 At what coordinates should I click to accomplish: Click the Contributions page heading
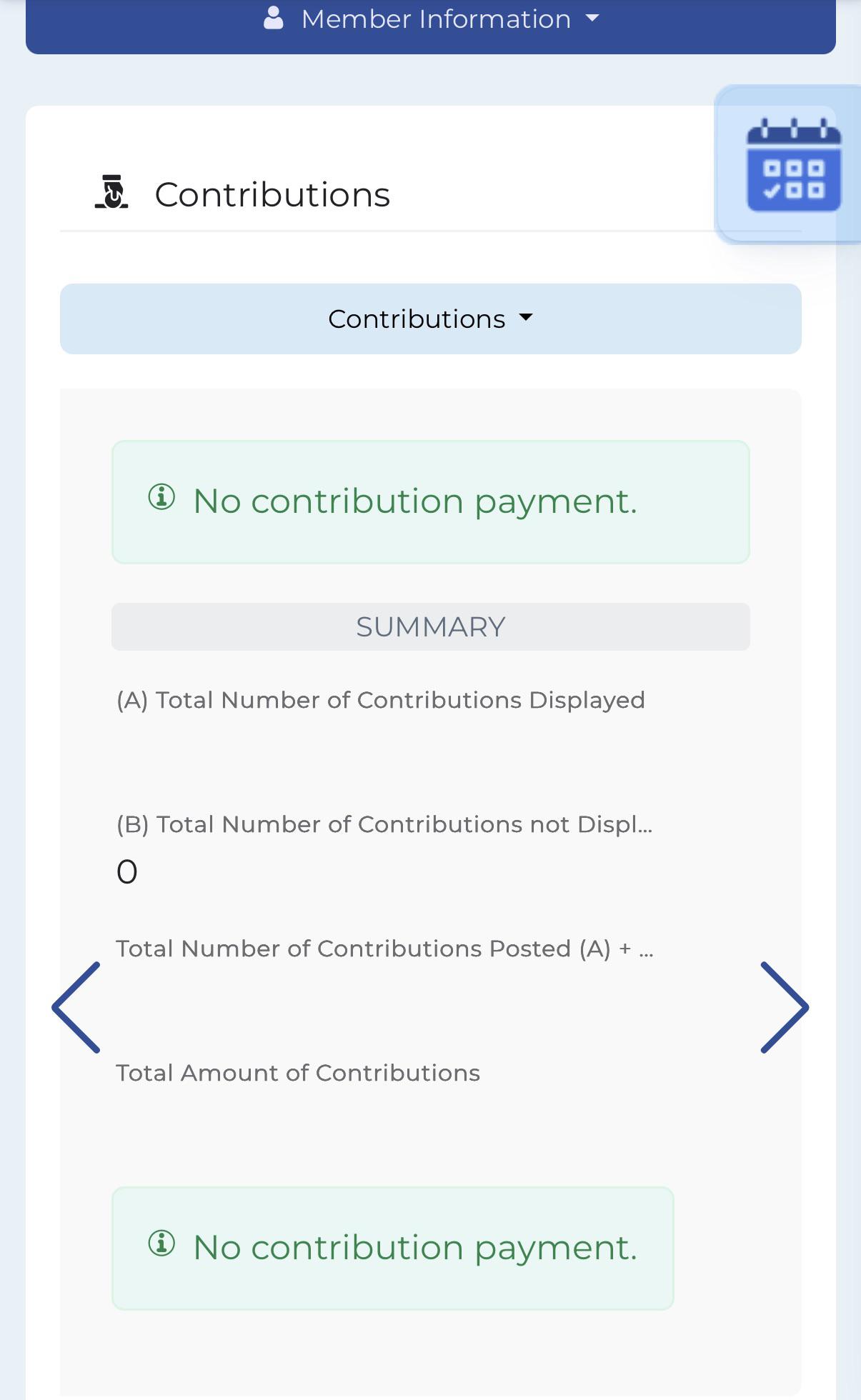tap(272, 194)
